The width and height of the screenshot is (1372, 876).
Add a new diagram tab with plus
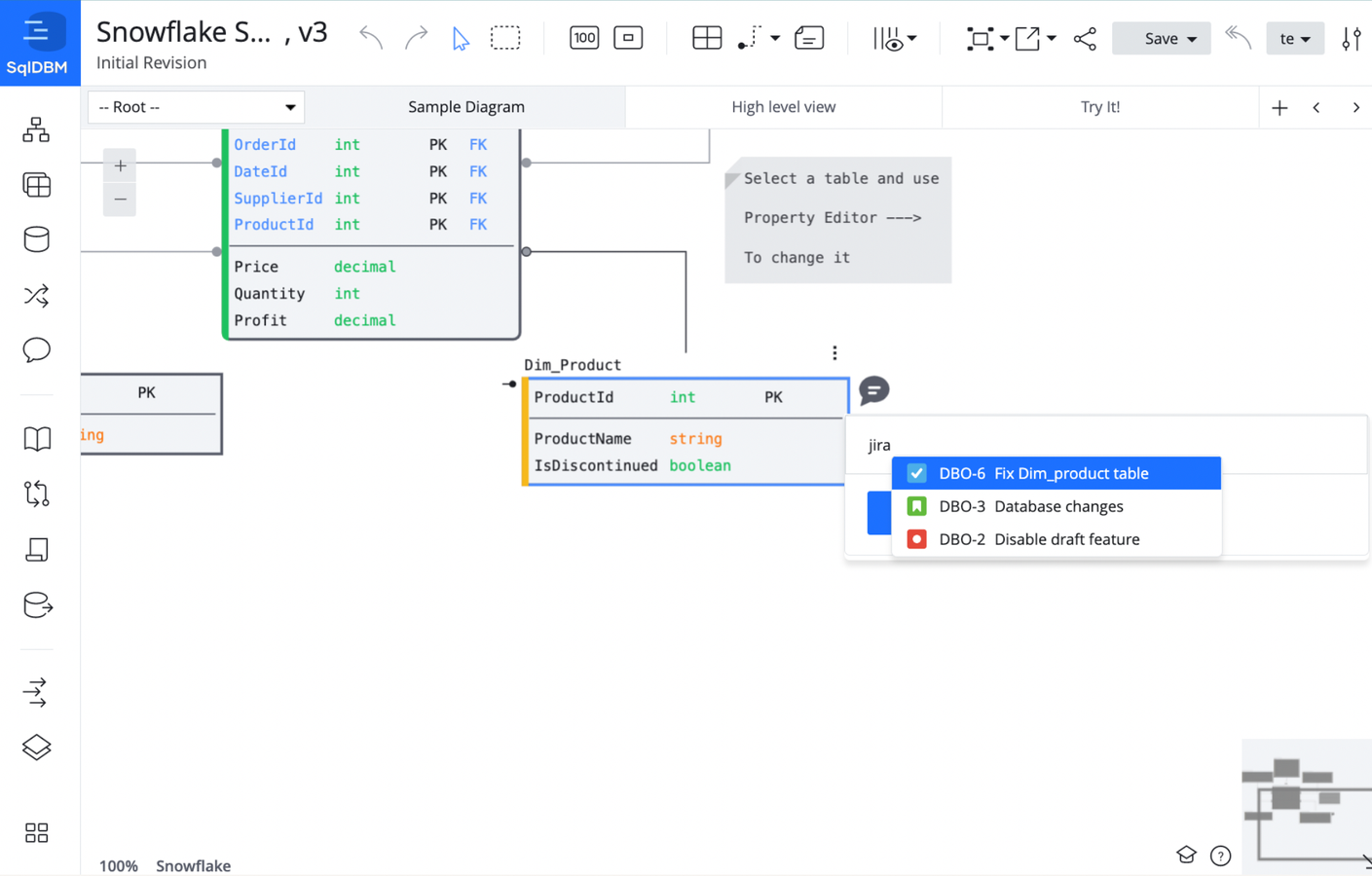(x=1279, y=108)
